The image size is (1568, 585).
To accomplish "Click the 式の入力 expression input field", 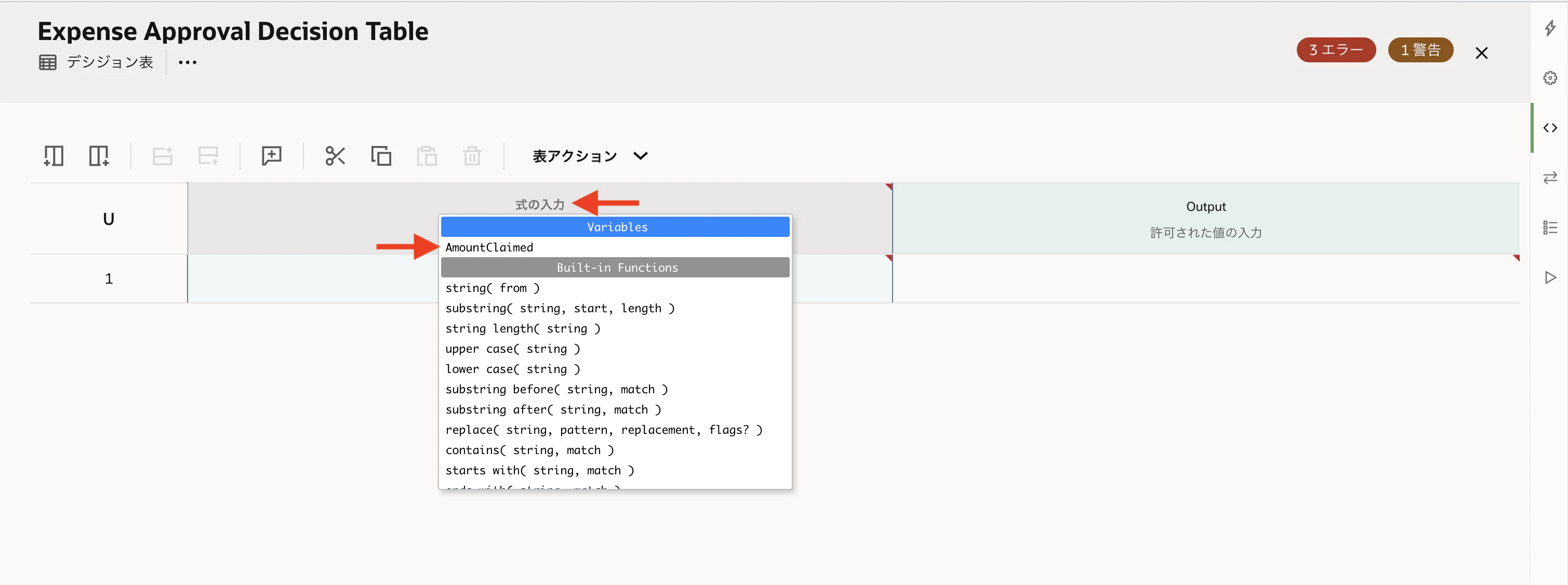I will pos(540,205).
